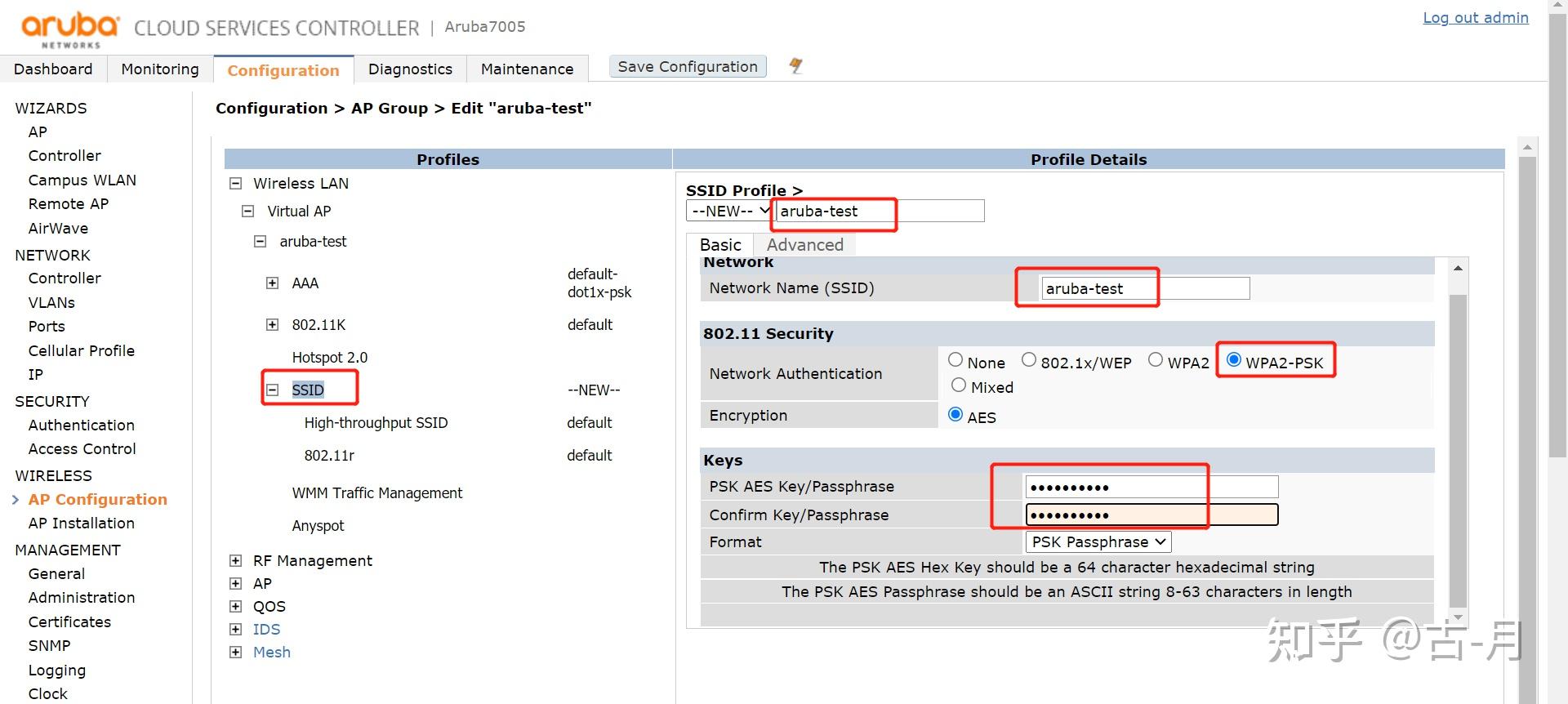The height and width of the screenshot is (704, 1568).
Task: Collapse the Wireless LAN tree node
Action: pyautogui.click(x=235, y=184)
